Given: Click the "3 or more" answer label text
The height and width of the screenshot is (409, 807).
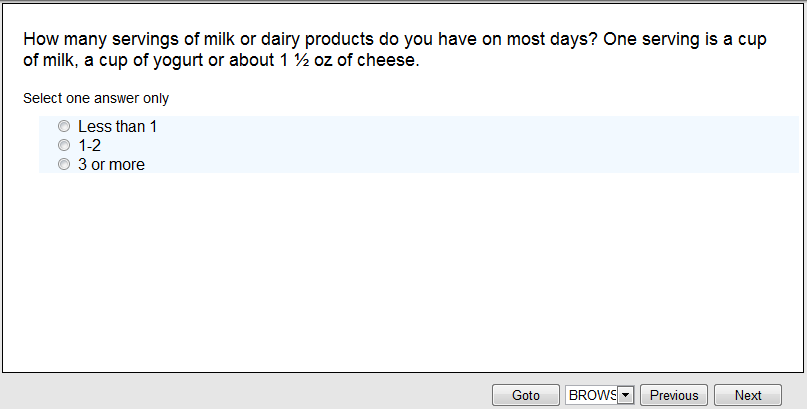Looking at the screenshot, I should [111, 165].
